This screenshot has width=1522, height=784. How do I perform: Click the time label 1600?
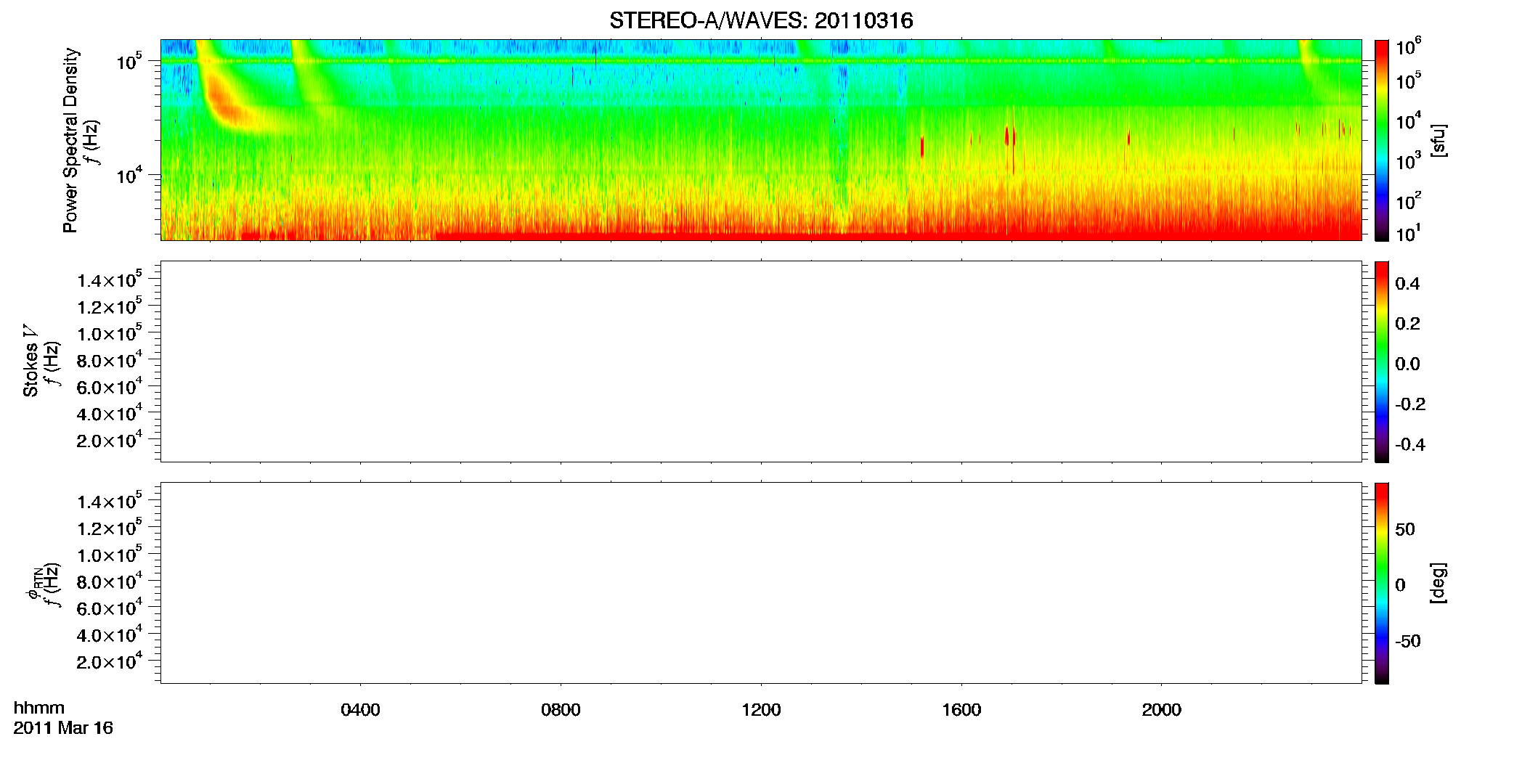pyautogui.click(x=961, y=710)
